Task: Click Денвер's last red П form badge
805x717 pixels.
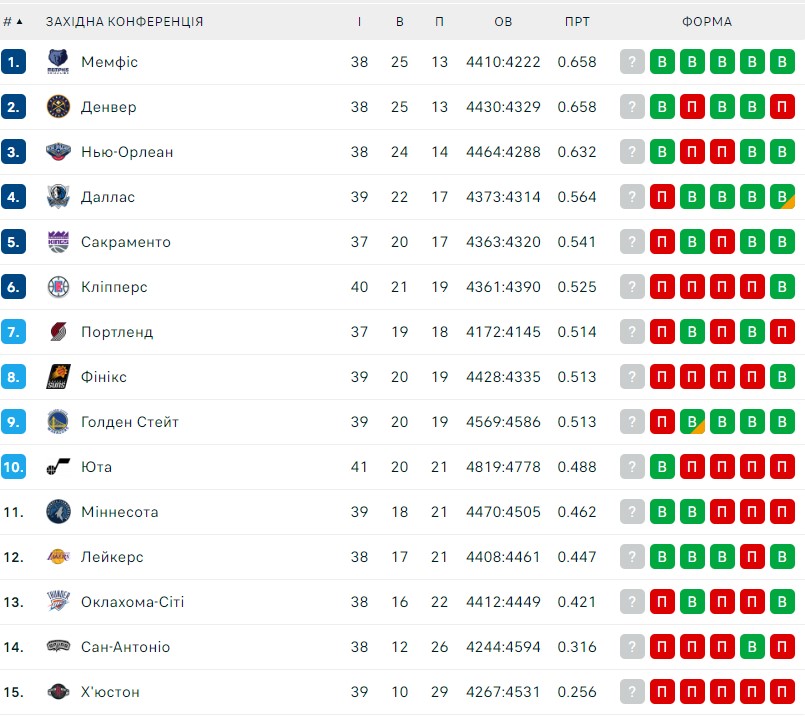Action: [x=782, y=107]
